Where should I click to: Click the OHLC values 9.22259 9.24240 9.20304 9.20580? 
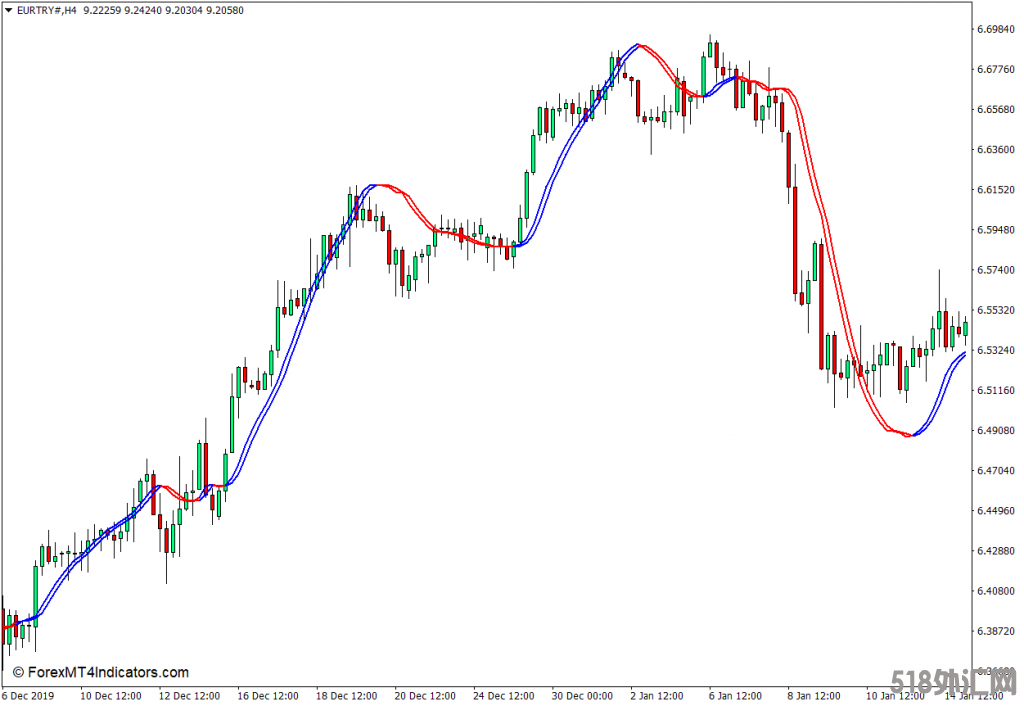point(163,10)
